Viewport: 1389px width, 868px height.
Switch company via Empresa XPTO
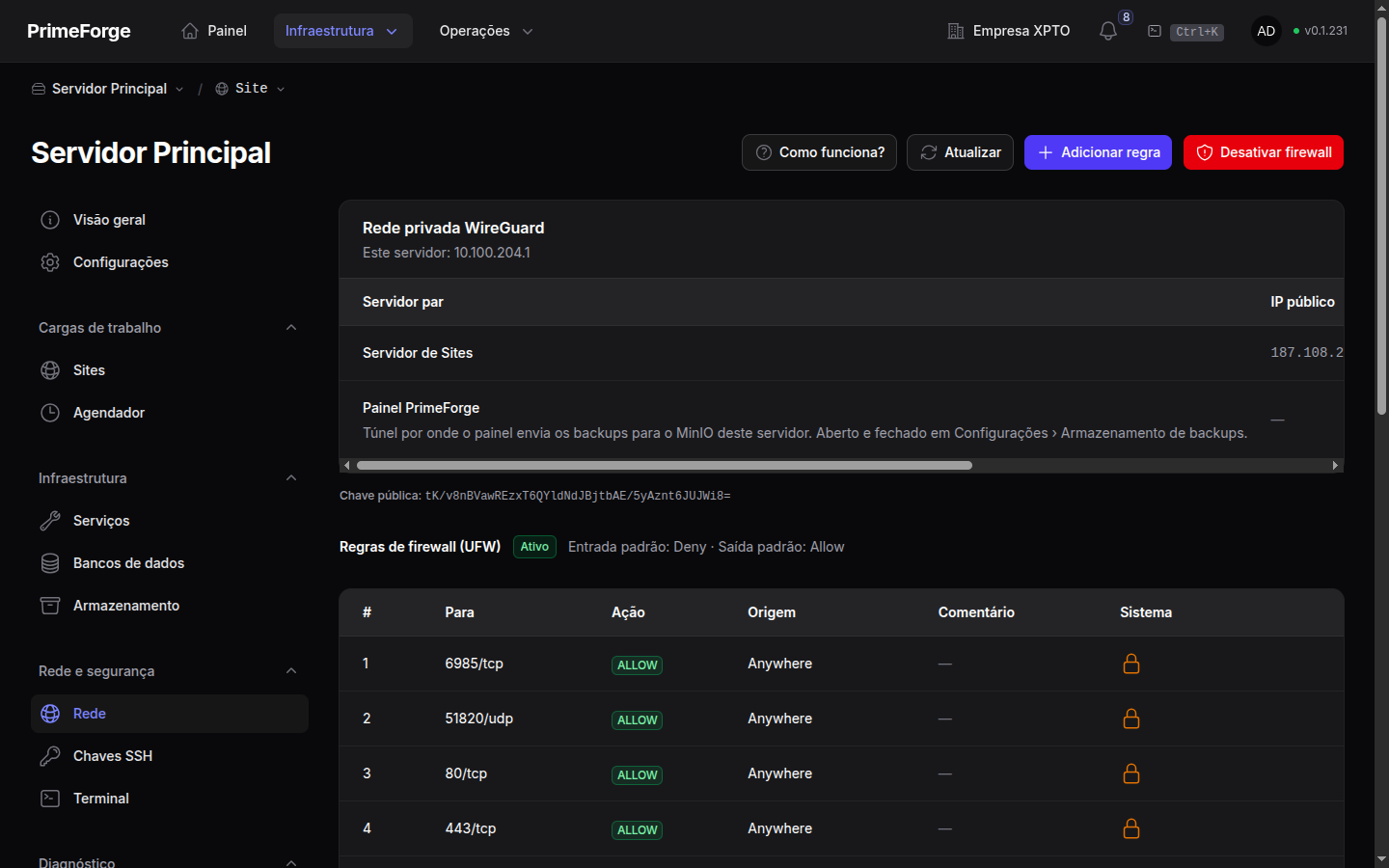point(1009,31)
